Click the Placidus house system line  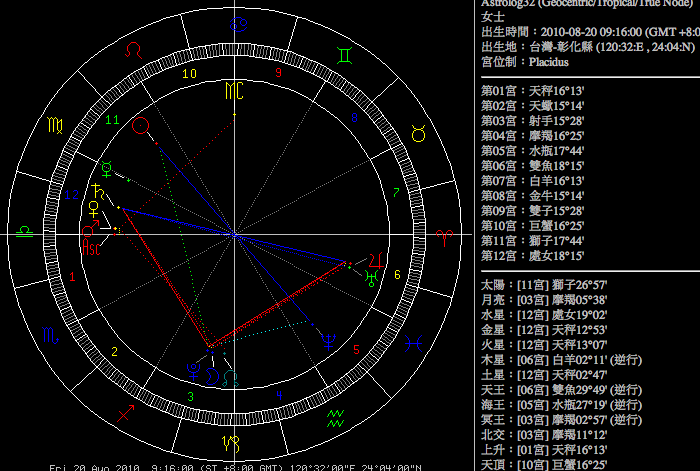[x=526, y=61]
